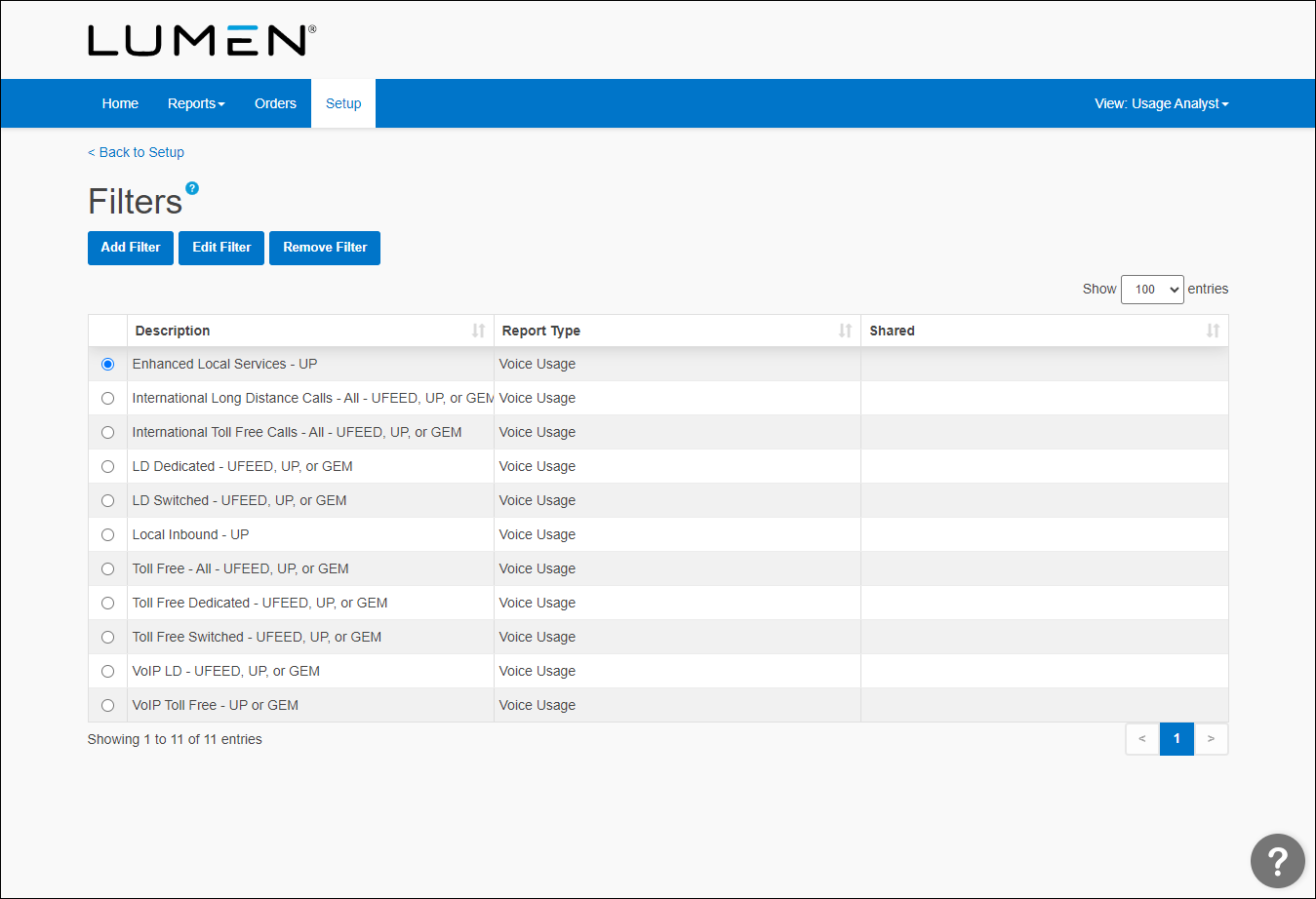This screenshot has width=1316, height=899.
Task: Go to next page arrow
Action: click(x=1211, y=739)
